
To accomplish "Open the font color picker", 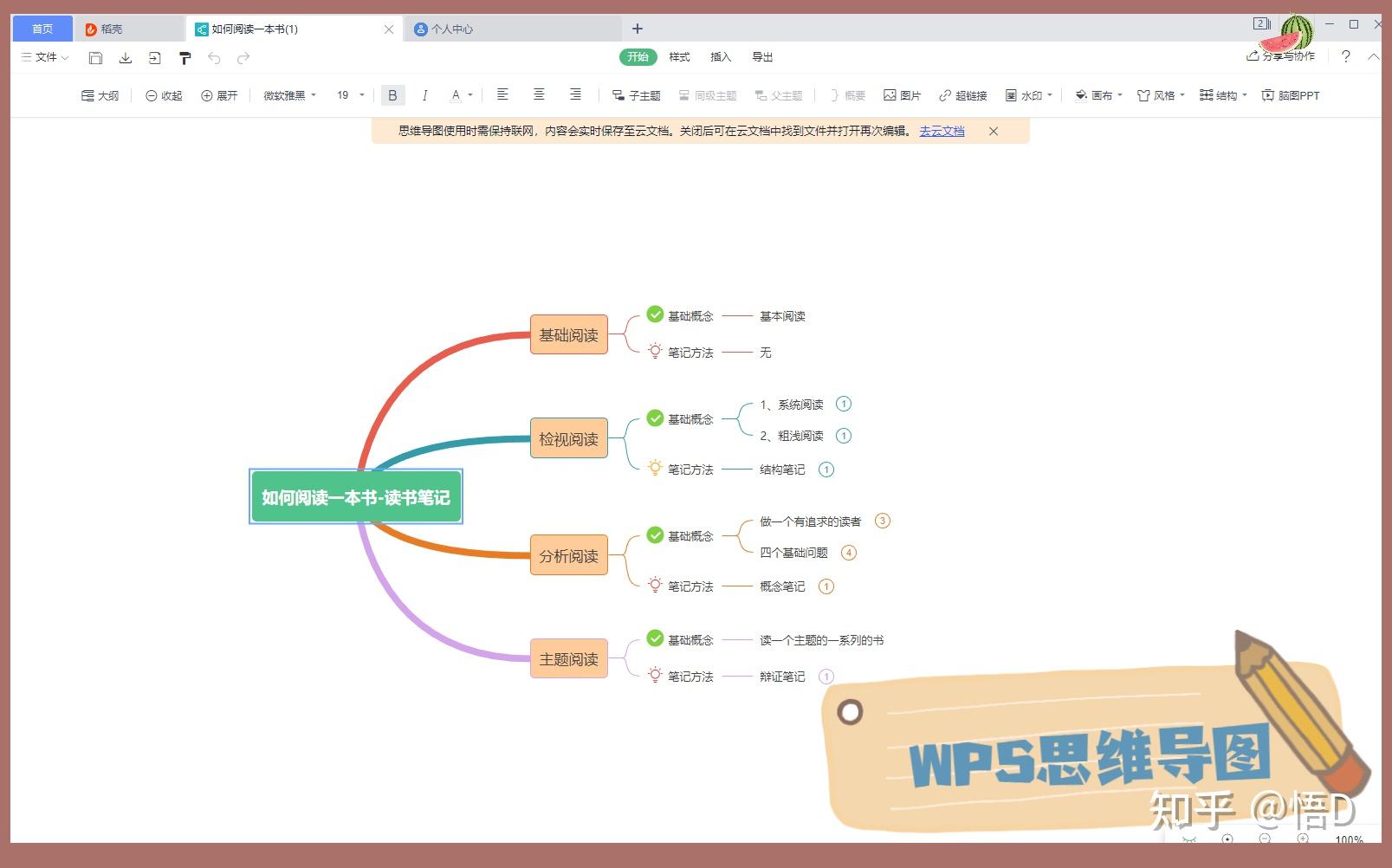I will pos(460,94).
